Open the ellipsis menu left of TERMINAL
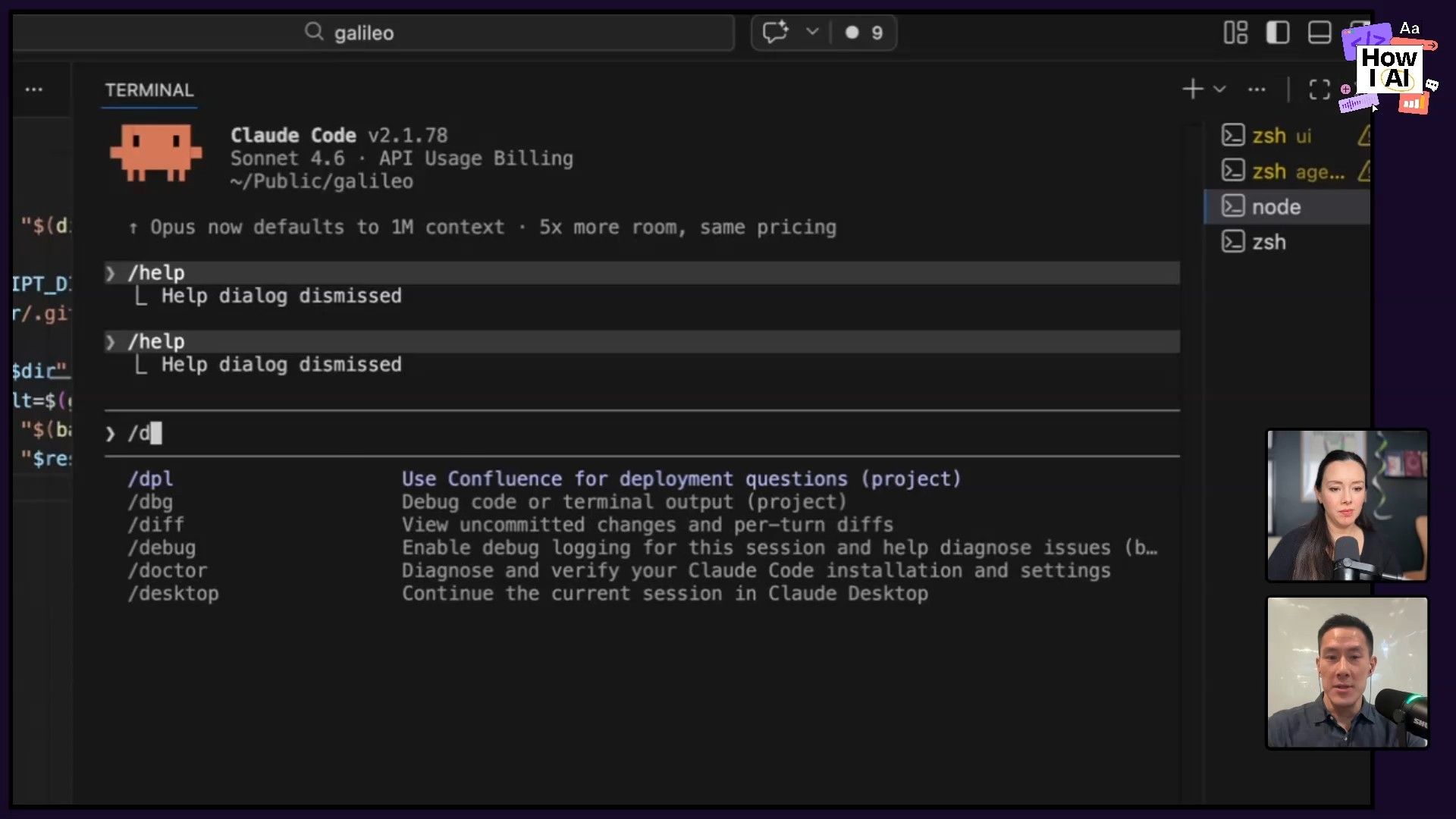 pos(33,89)
